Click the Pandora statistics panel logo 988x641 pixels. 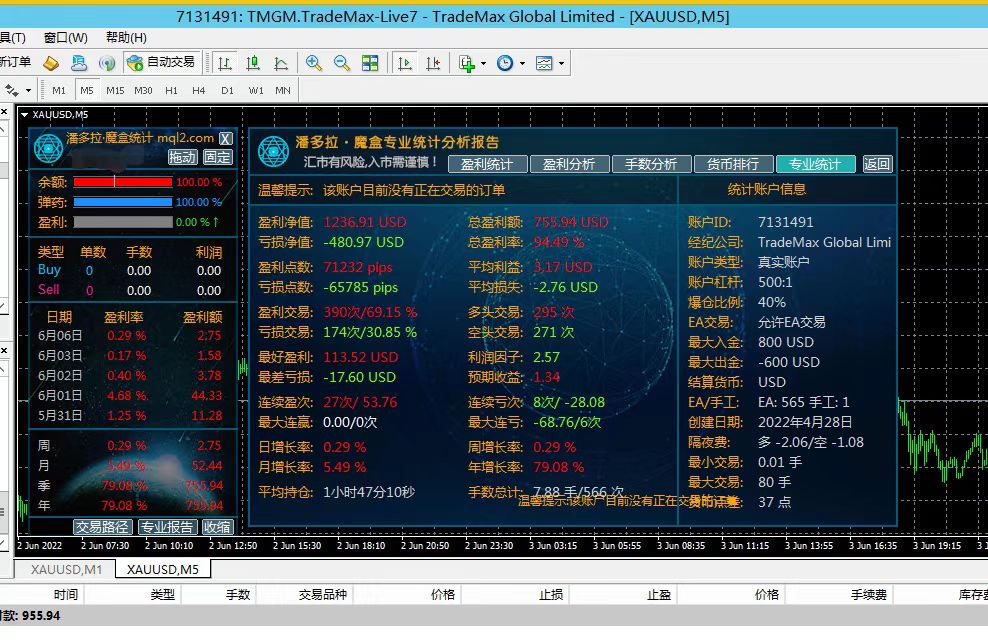[48, 149]
